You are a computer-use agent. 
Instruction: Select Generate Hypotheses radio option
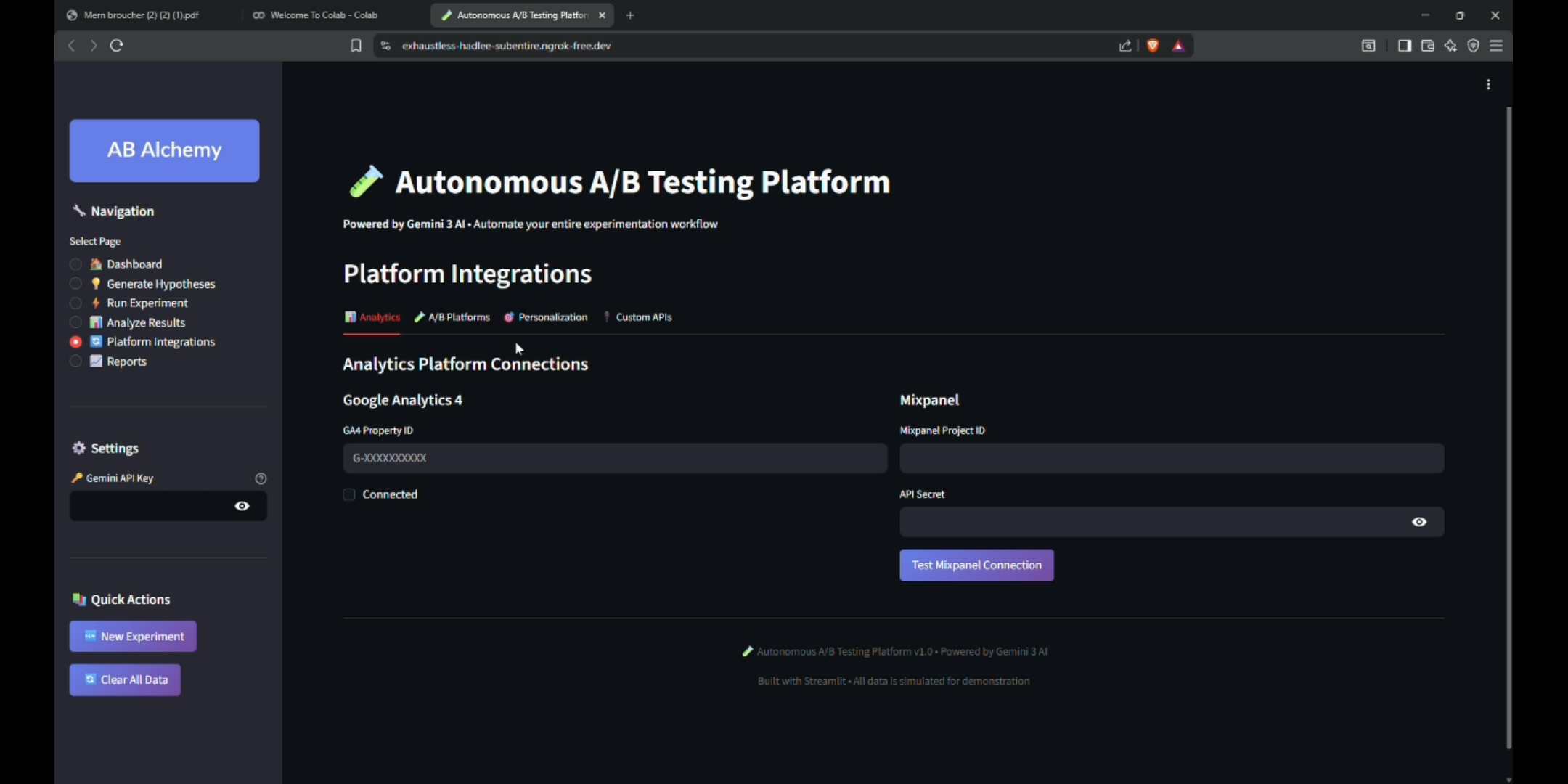pyautogui.click(x=75, y=284)
